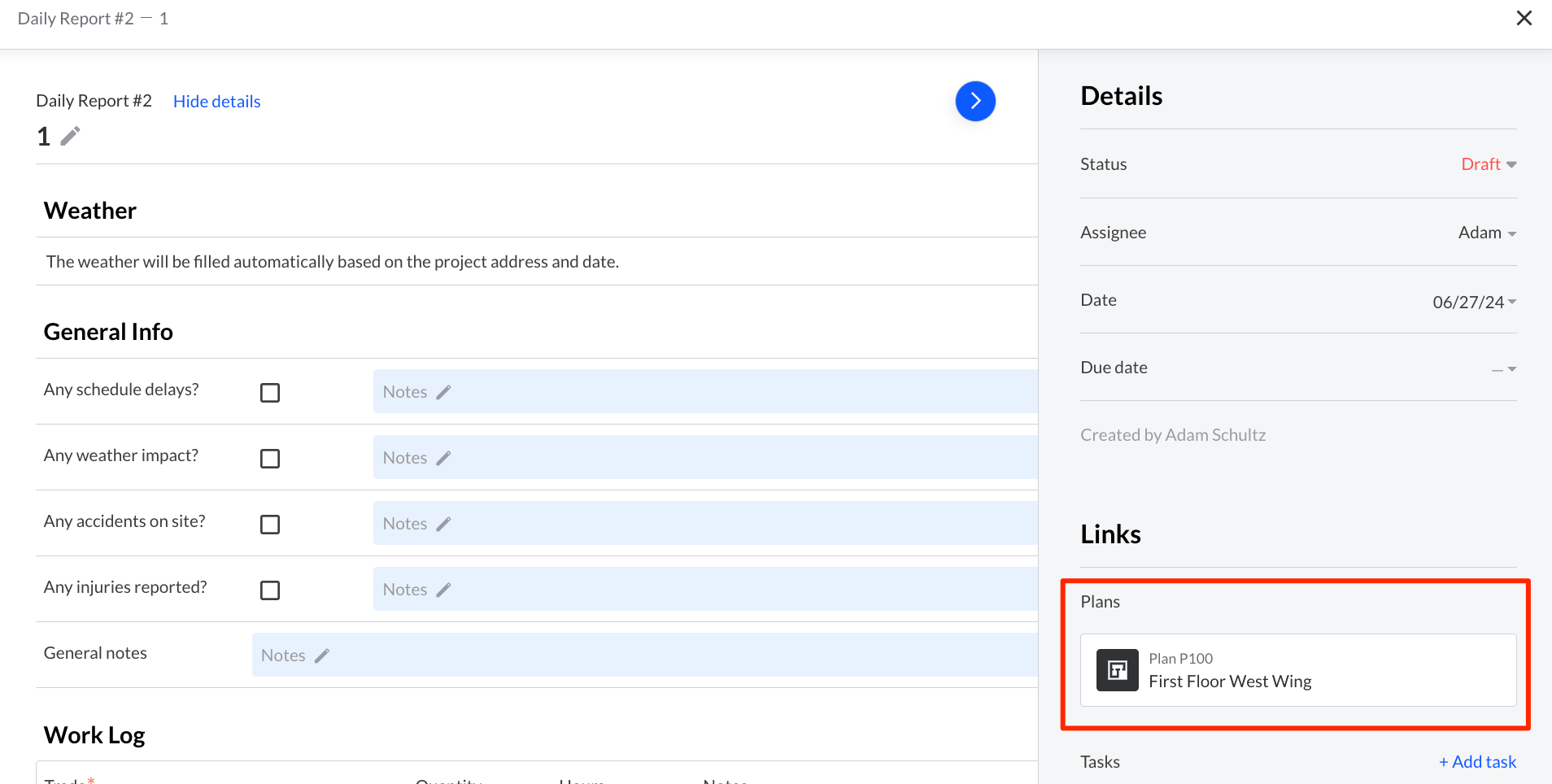Viewport: 1552px width, 784px height.
Task: Open the Assignee dropdown for Adam
Action: pyautogui.click(x=1485, y=233)
